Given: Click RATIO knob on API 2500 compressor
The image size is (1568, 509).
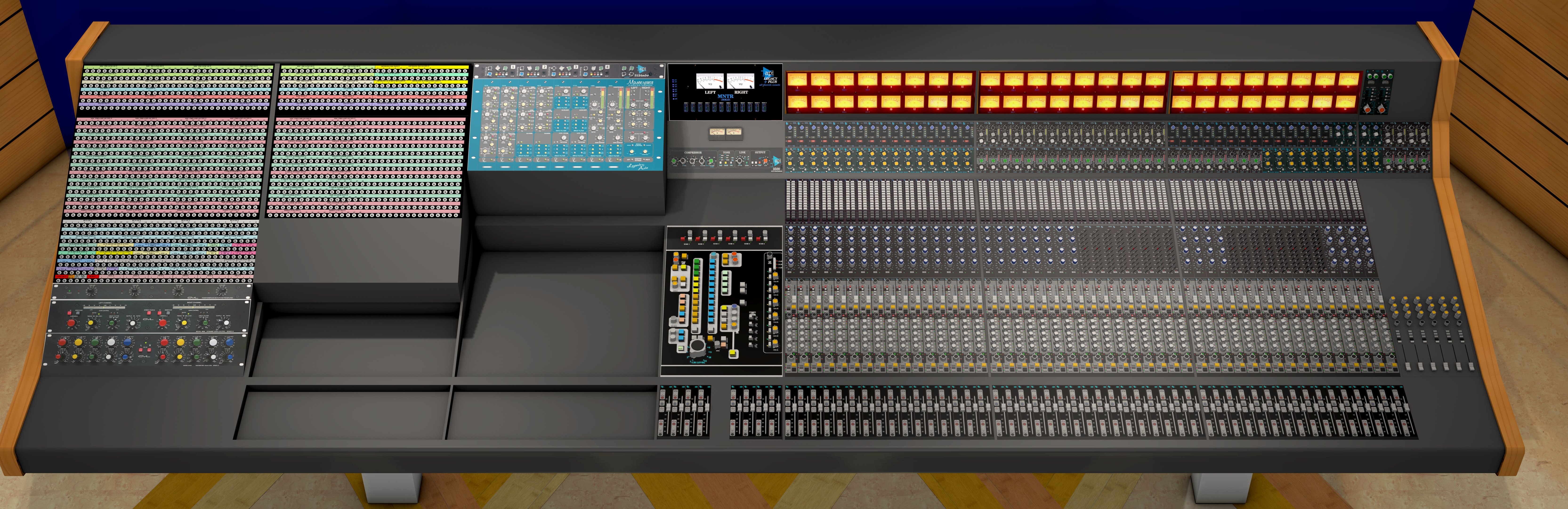Looking at the screenshot, I should [693, 161].
